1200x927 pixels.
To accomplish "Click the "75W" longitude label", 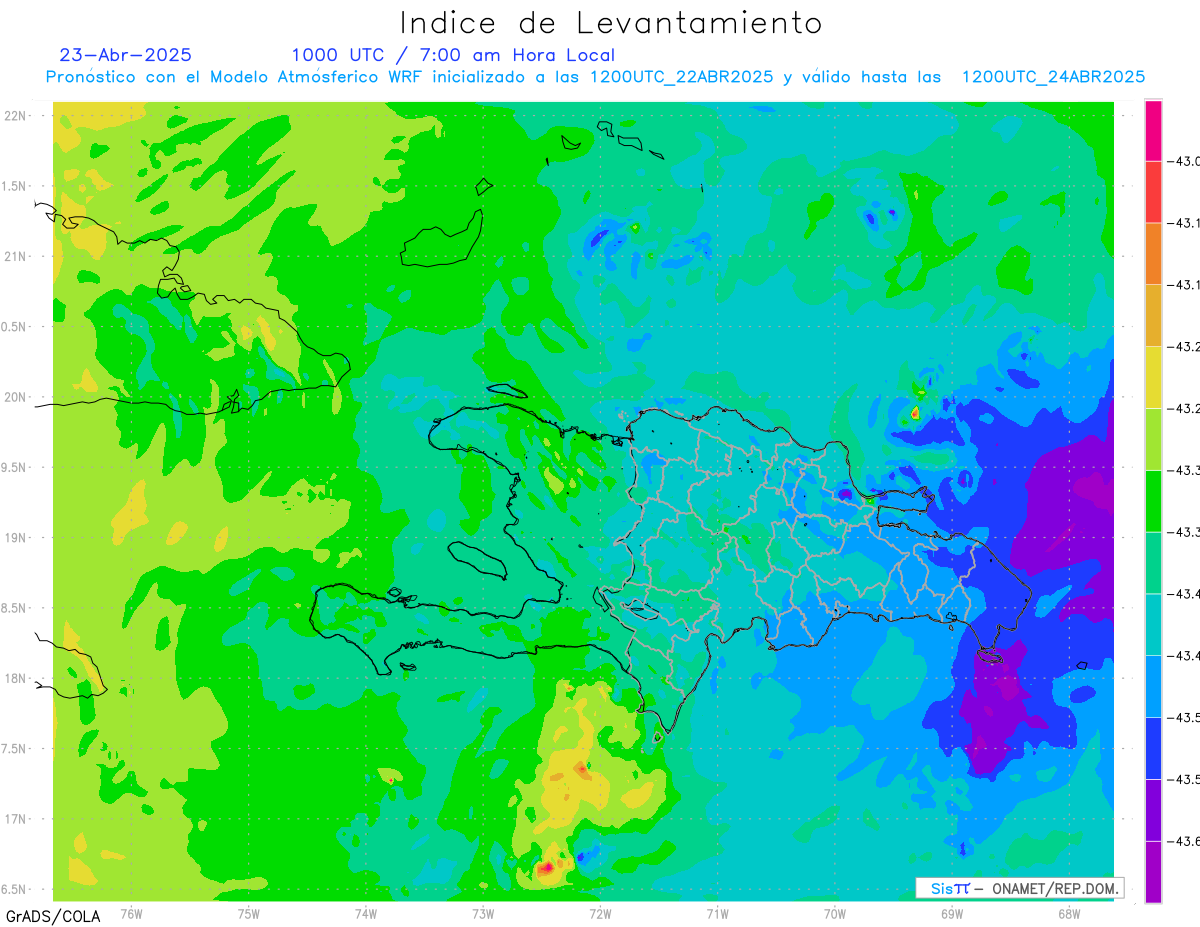I will coord(249,913).
